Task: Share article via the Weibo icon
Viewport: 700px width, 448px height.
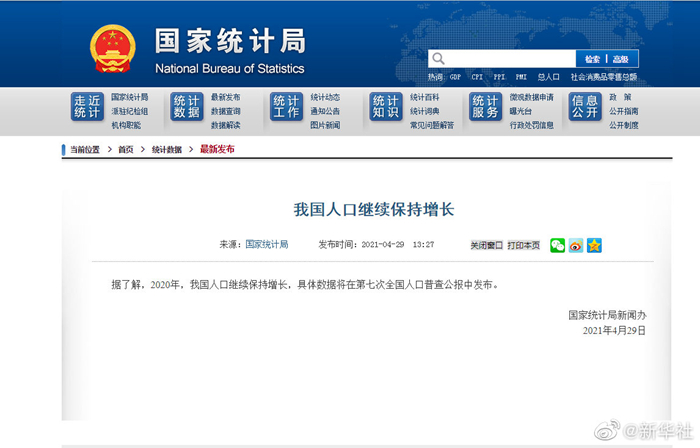Action: coord(576,245)
